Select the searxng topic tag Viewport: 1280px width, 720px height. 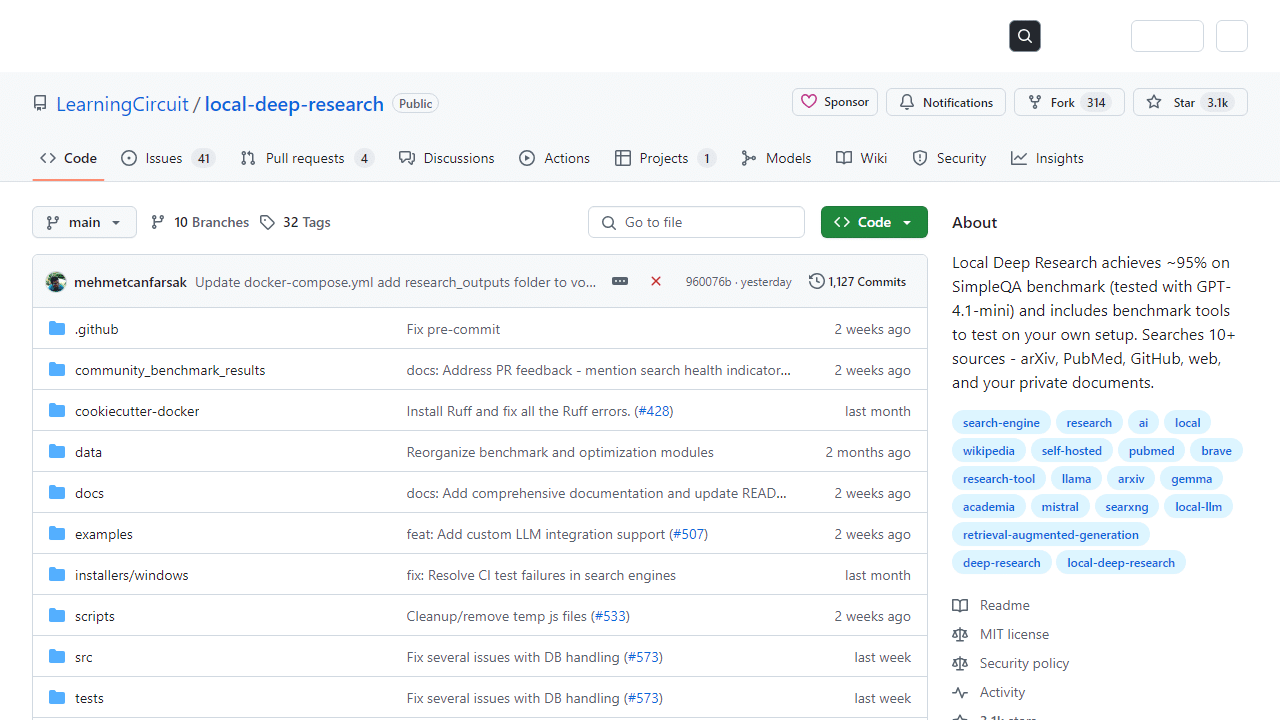(1127, 507)
